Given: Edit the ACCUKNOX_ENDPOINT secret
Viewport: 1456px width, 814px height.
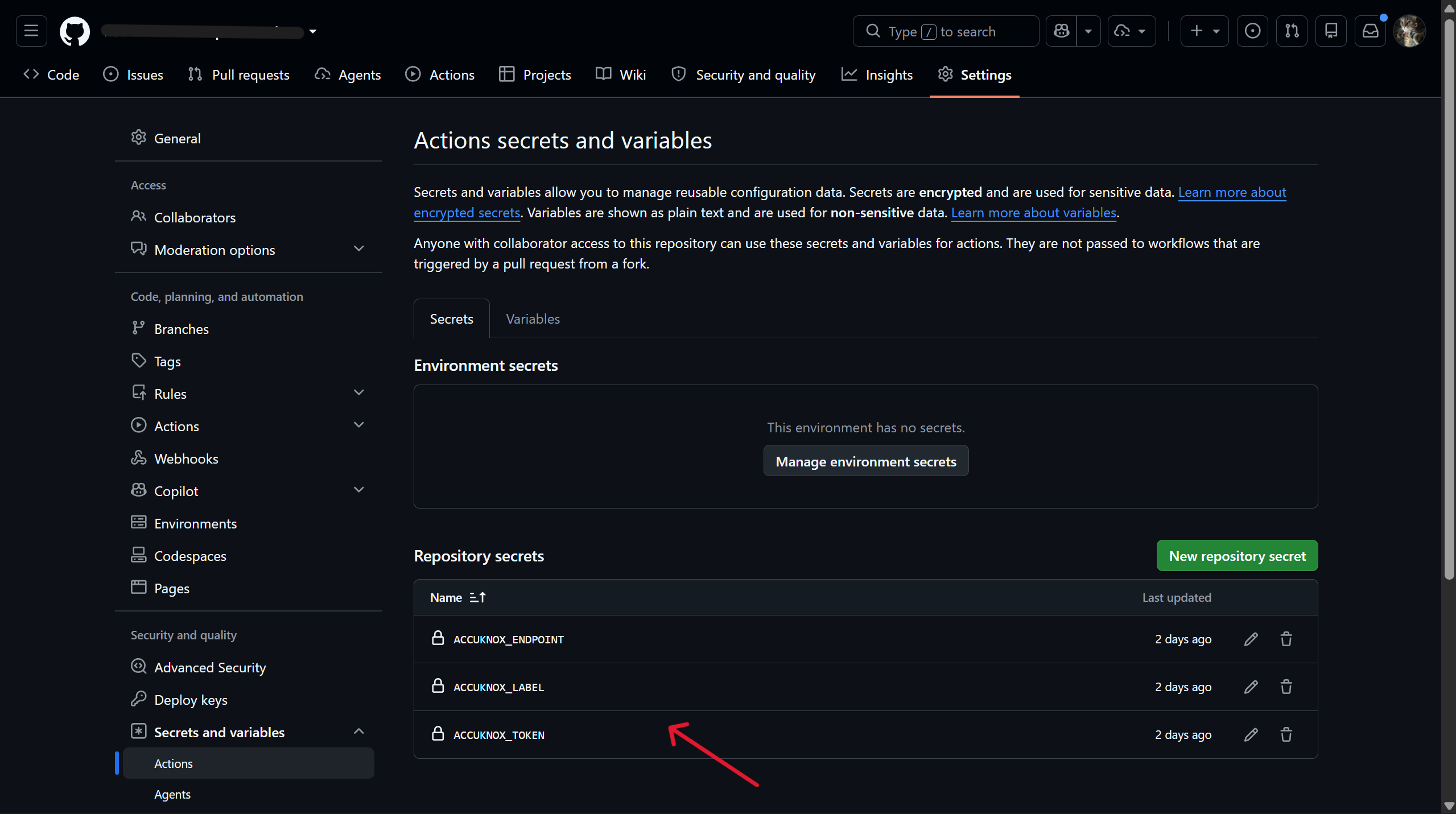Looking at the screenshot, I should click(x=1251, y=639).
